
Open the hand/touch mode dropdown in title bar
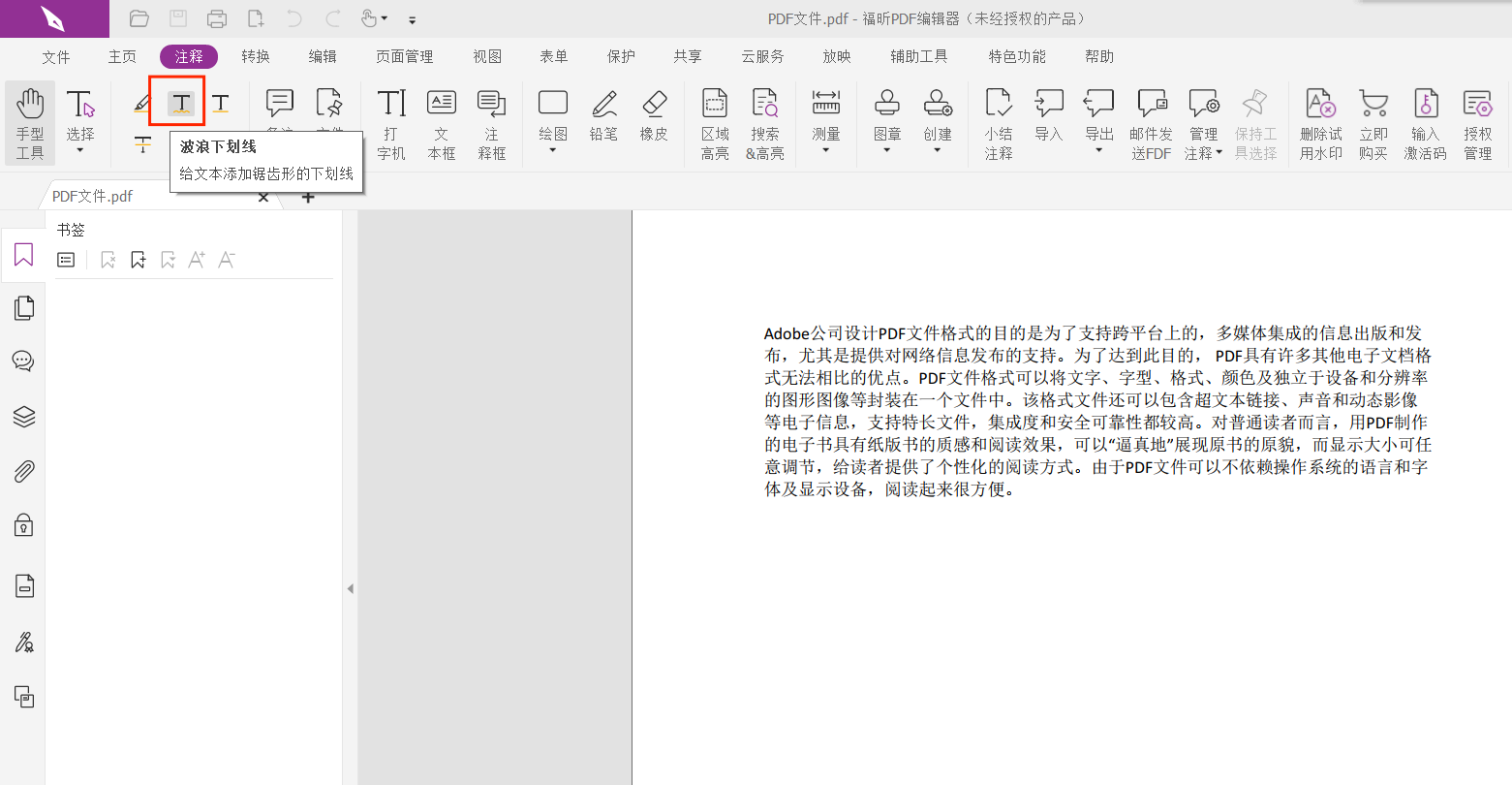tap(385, 18)
